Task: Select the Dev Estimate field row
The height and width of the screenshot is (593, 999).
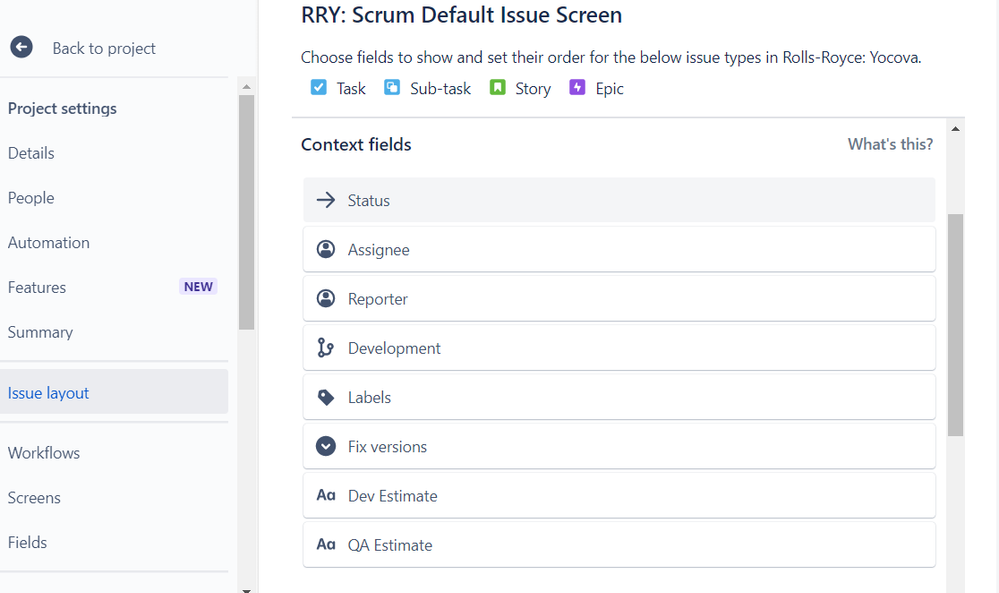Action: 619,495
